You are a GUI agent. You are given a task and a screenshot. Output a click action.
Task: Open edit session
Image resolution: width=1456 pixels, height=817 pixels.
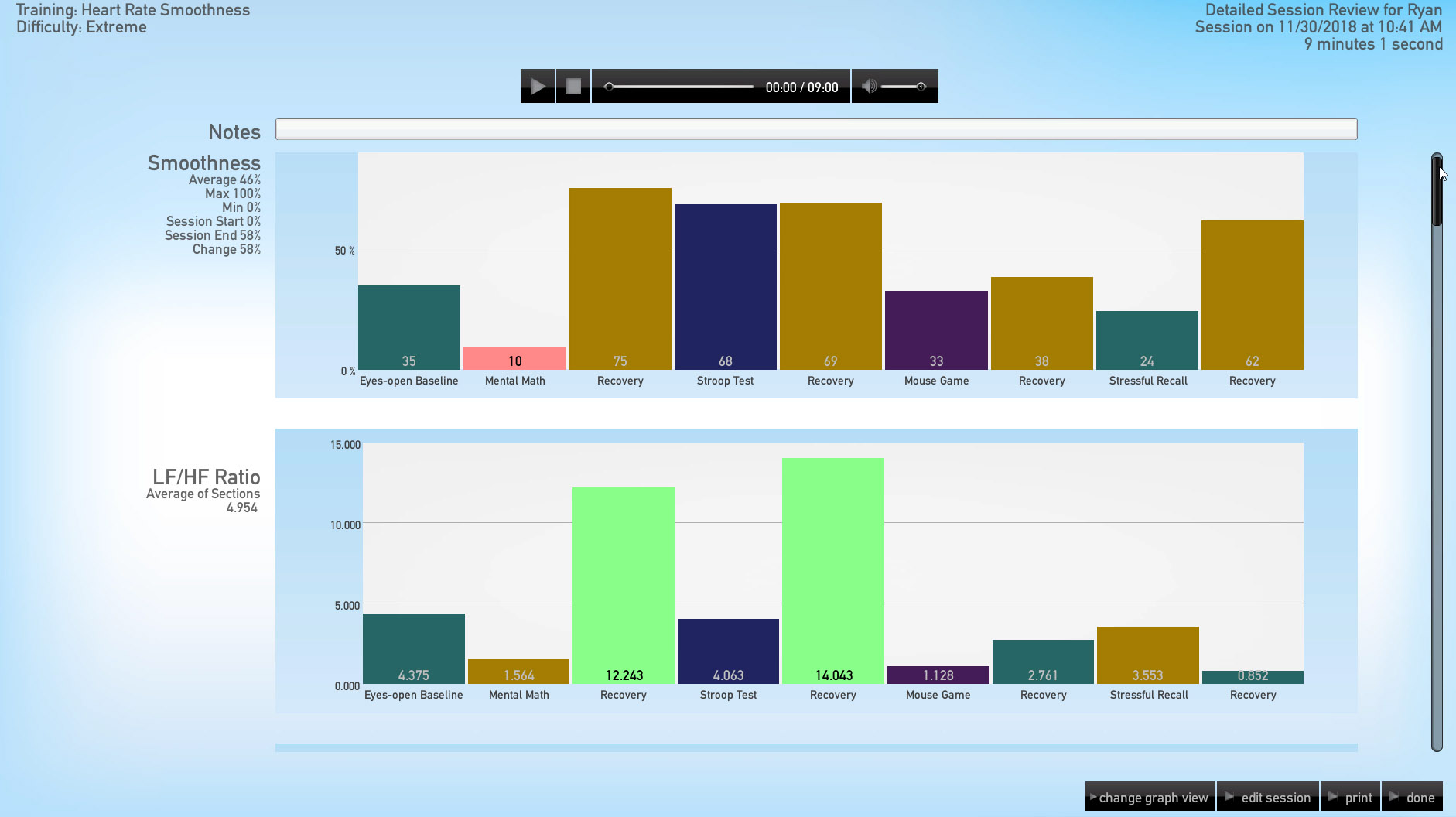coord(1268,797)
